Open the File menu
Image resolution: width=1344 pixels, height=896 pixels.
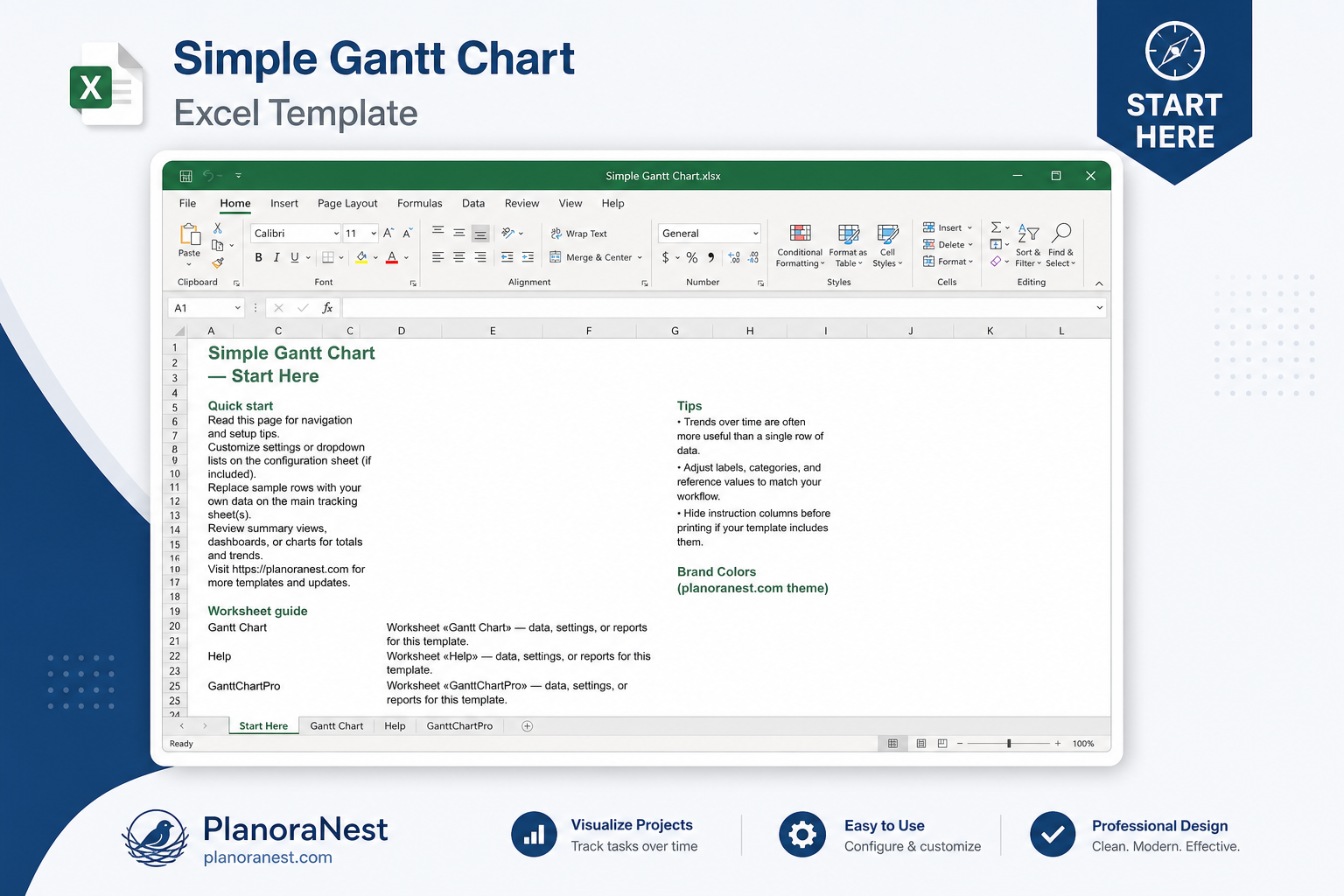[187, 203]
